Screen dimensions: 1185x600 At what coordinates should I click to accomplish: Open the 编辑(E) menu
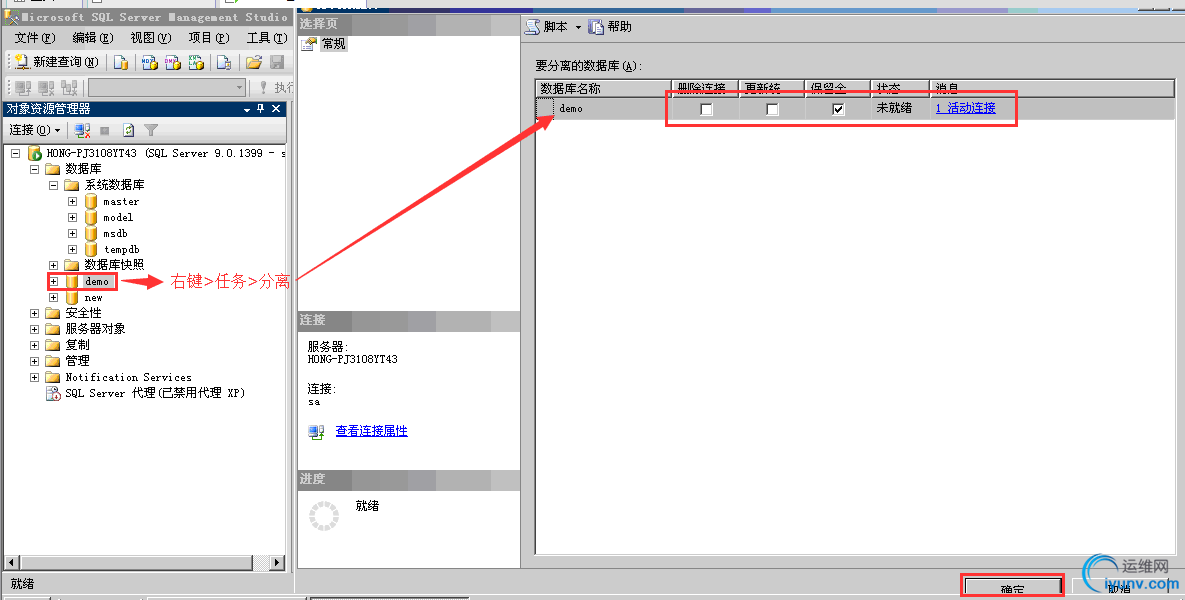pos(92,38)
